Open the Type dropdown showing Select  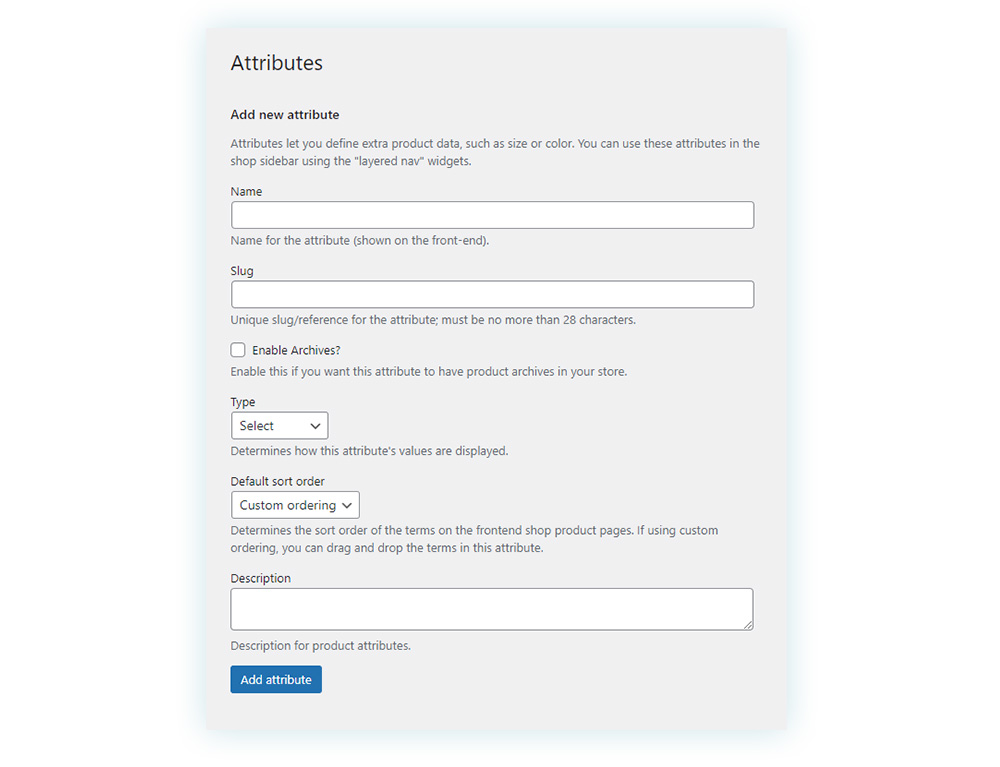pyautogui.click(x=279, y=425)
